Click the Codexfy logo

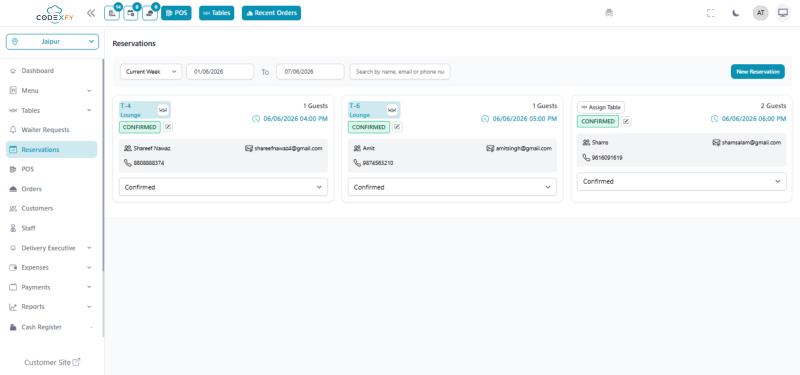coord(55,13)
